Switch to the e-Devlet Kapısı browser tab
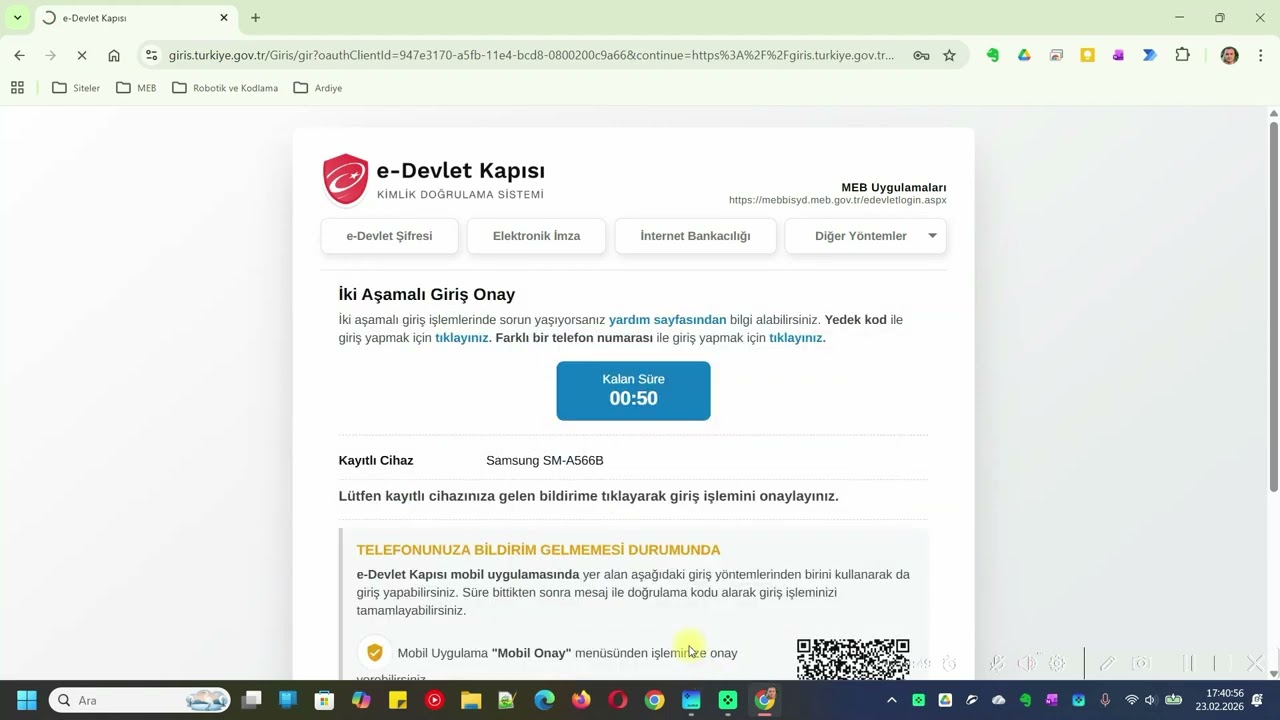 (136, 18)
